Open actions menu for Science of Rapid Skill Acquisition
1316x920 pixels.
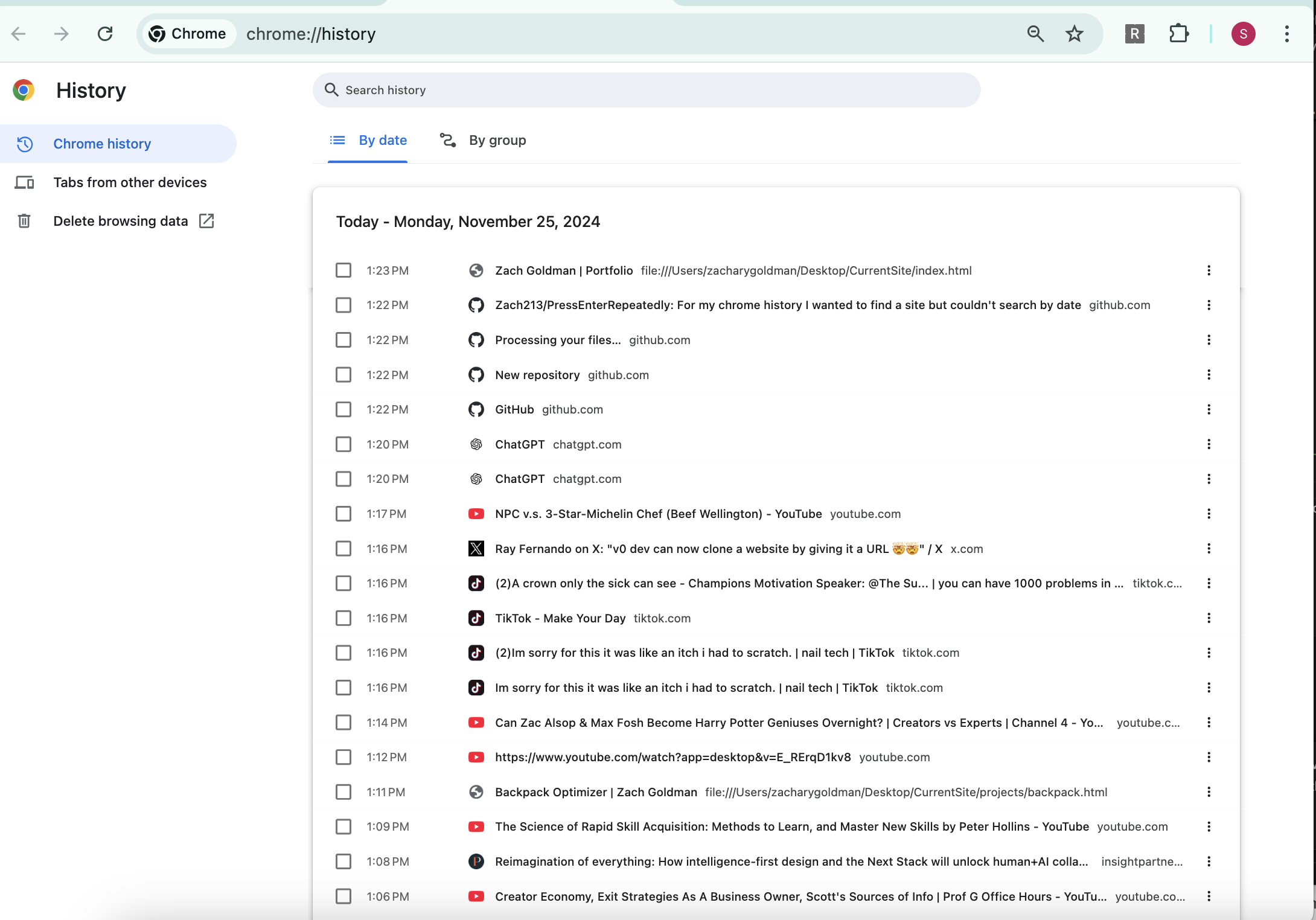tap(1209, 826)
